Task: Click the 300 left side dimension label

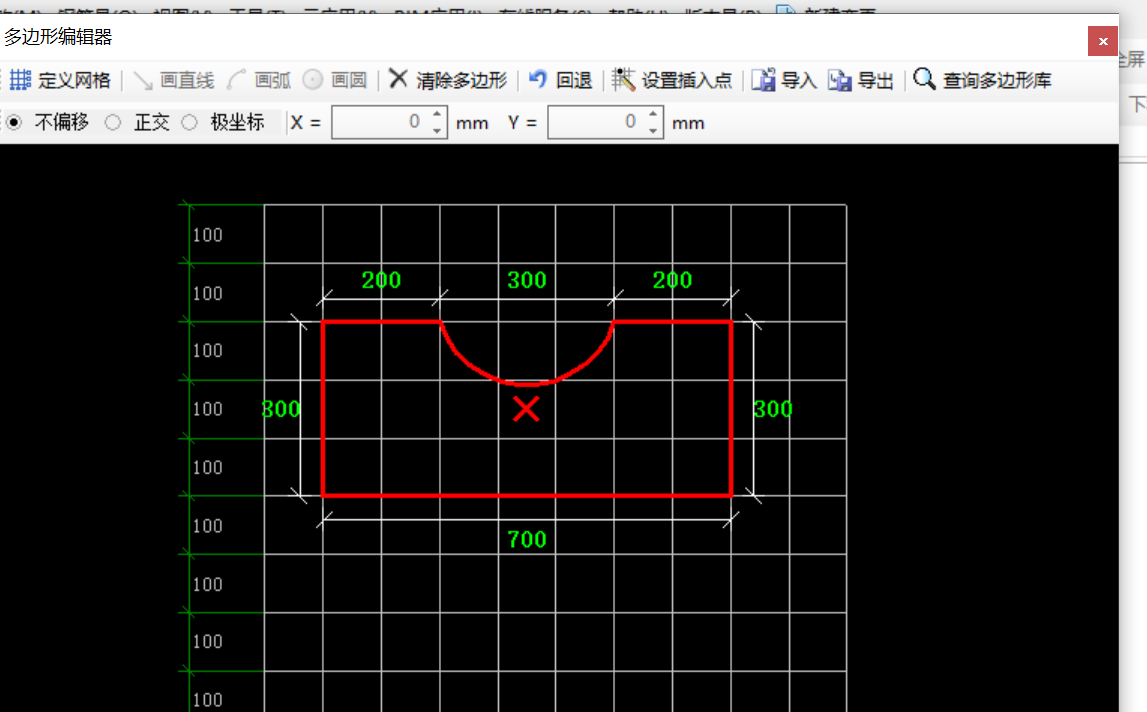Action: coord(281,408)
